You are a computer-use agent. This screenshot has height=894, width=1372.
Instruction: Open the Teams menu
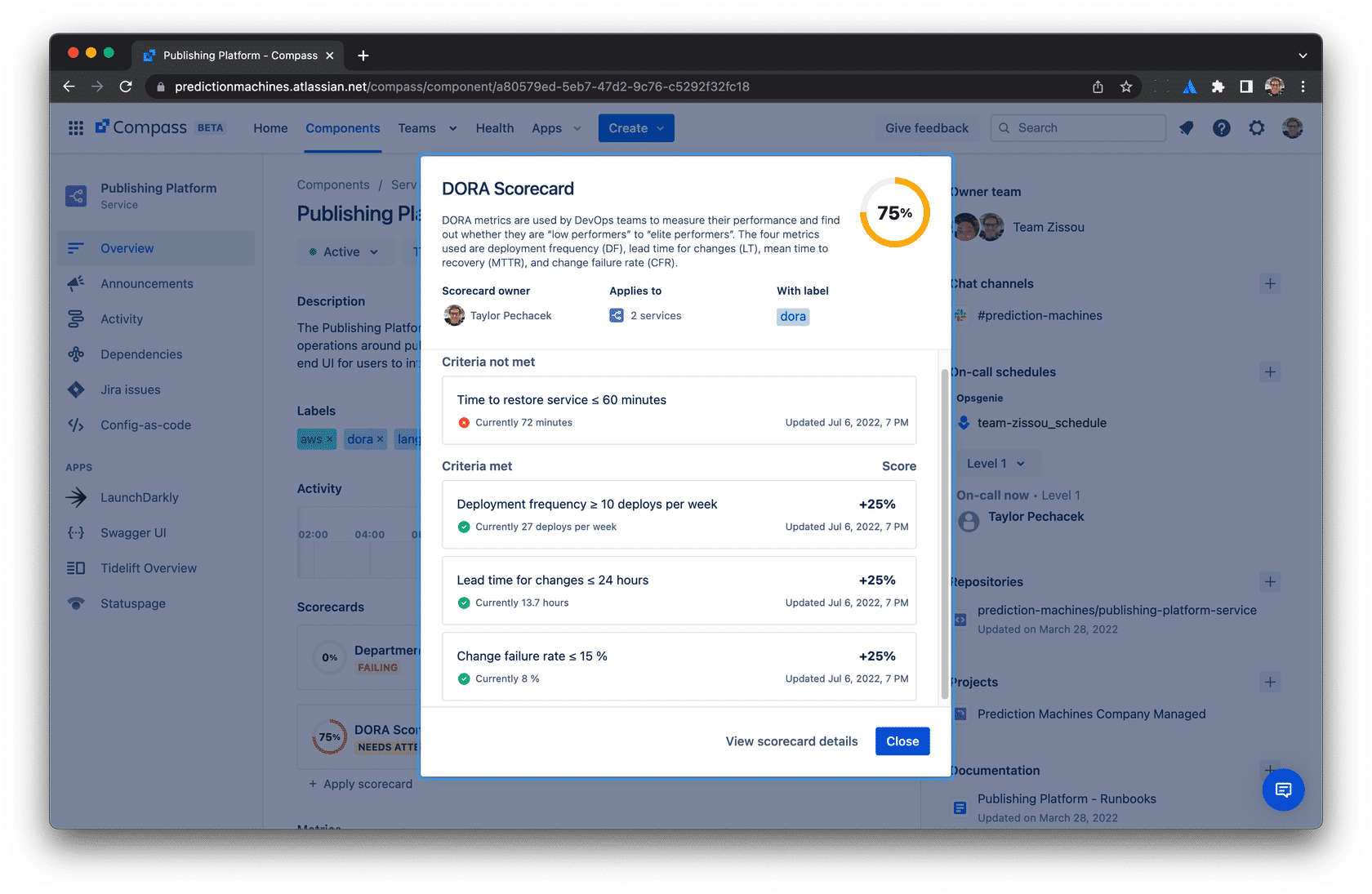click(x=426, y=128)
